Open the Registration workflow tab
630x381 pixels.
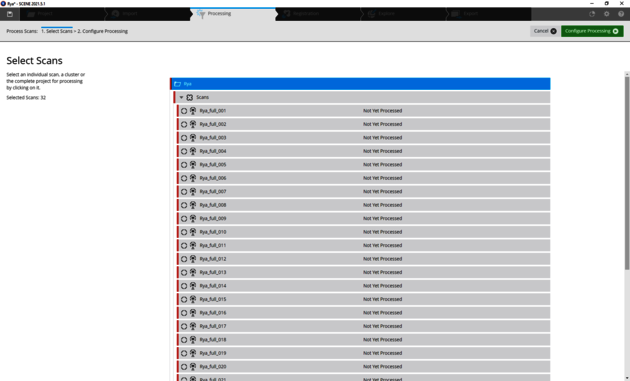point(318,14)
